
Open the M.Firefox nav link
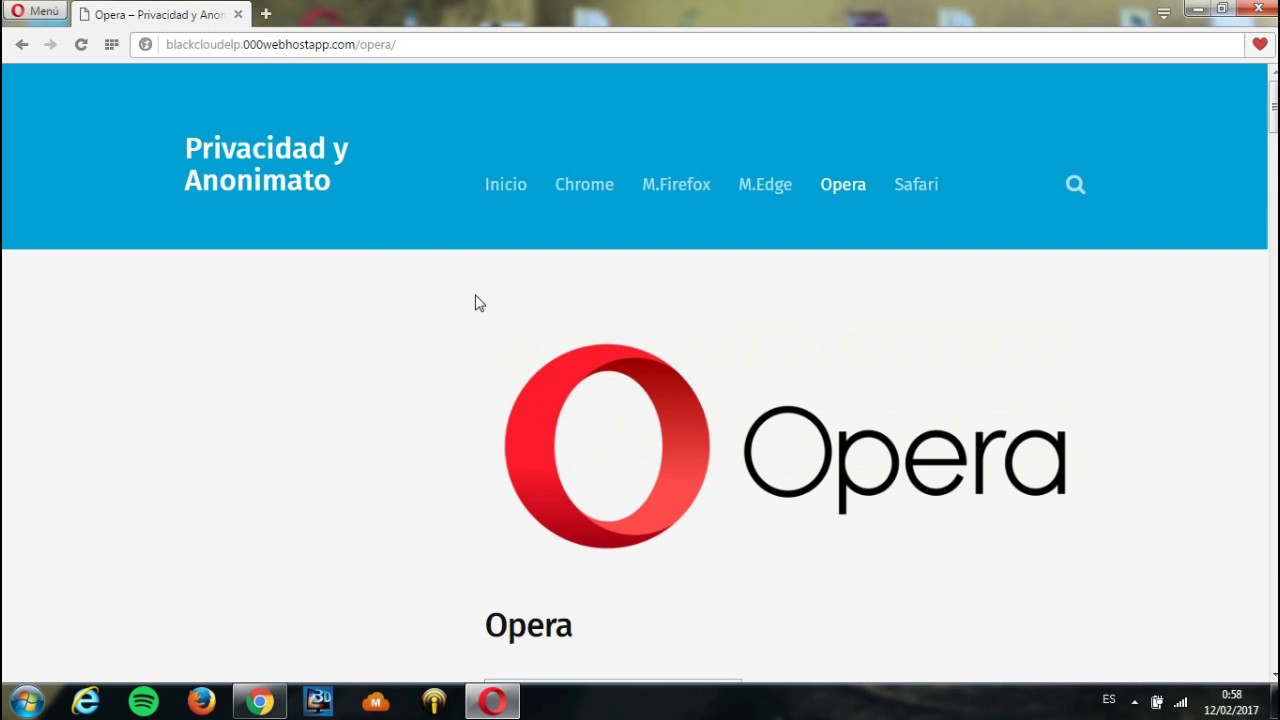click(676, 184)
